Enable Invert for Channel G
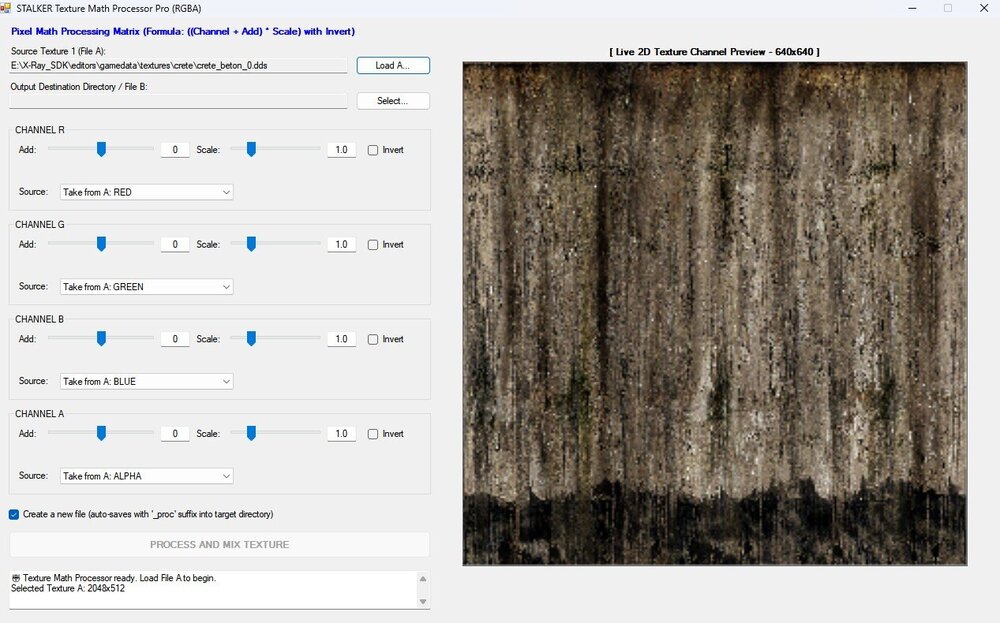Screen dimensions: 1000x623 click(373, 245)
